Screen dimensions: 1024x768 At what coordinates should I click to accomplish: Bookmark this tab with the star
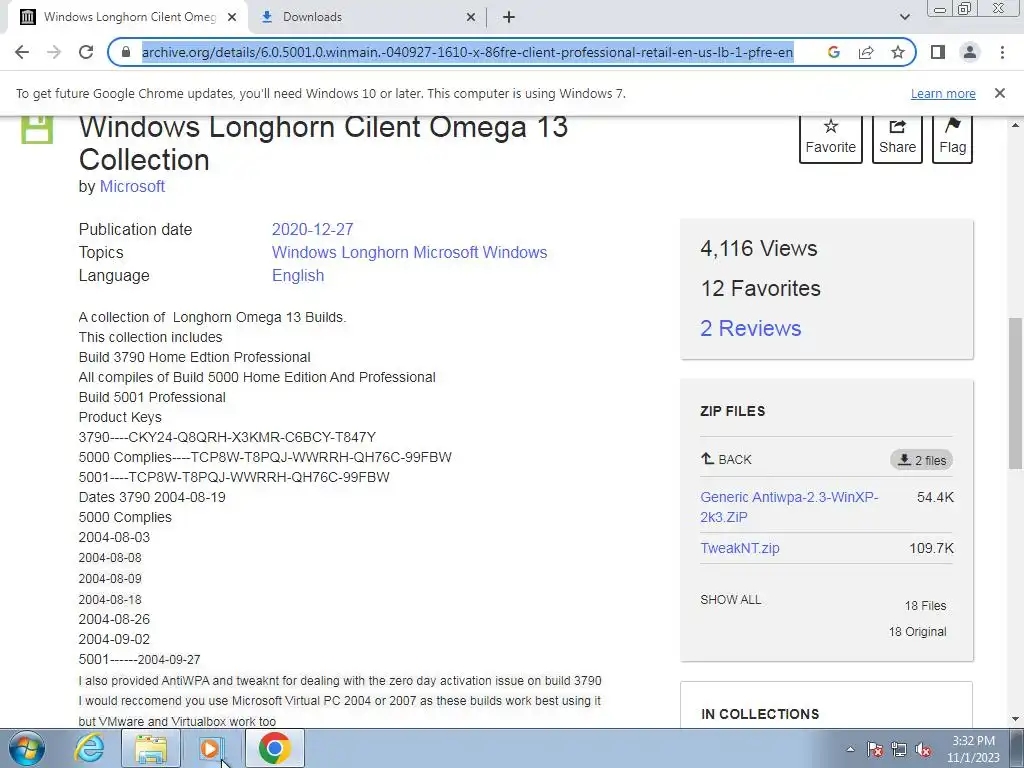tap(898, 52)
